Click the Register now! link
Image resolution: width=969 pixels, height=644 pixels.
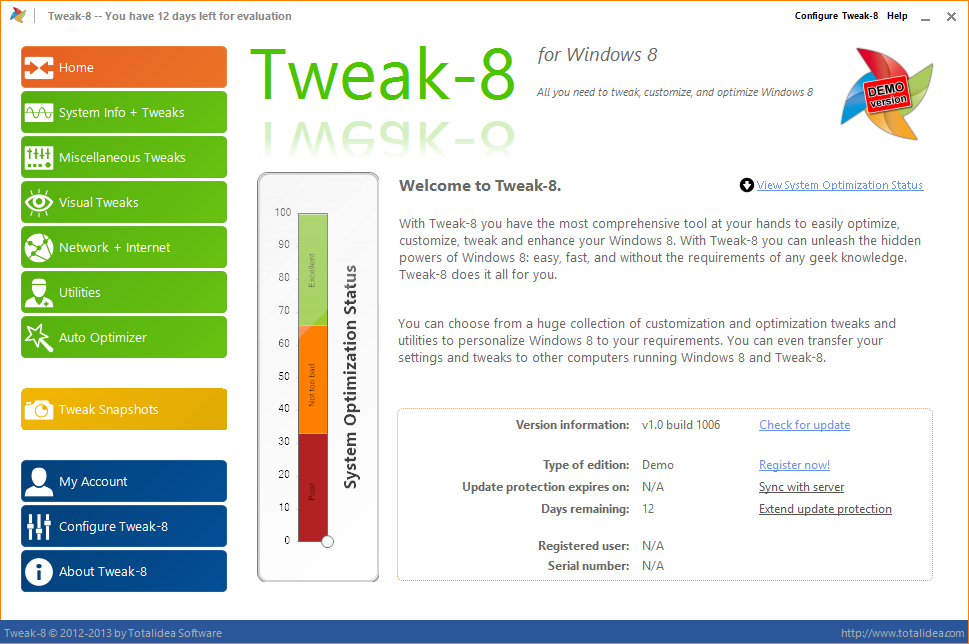click(794, 465)
